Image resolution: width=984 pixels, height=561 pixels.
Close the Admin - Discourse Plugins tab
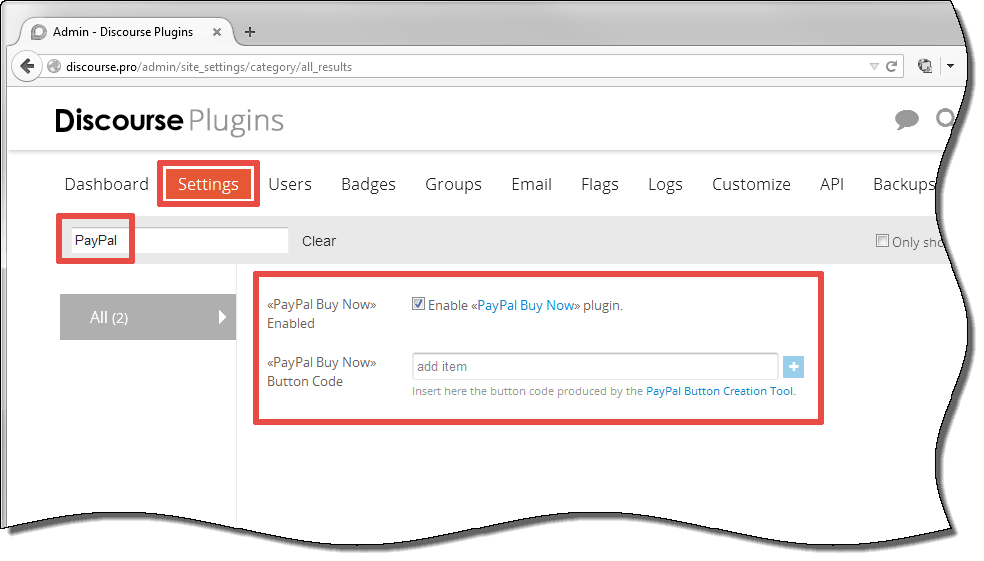tap(217, 32)
